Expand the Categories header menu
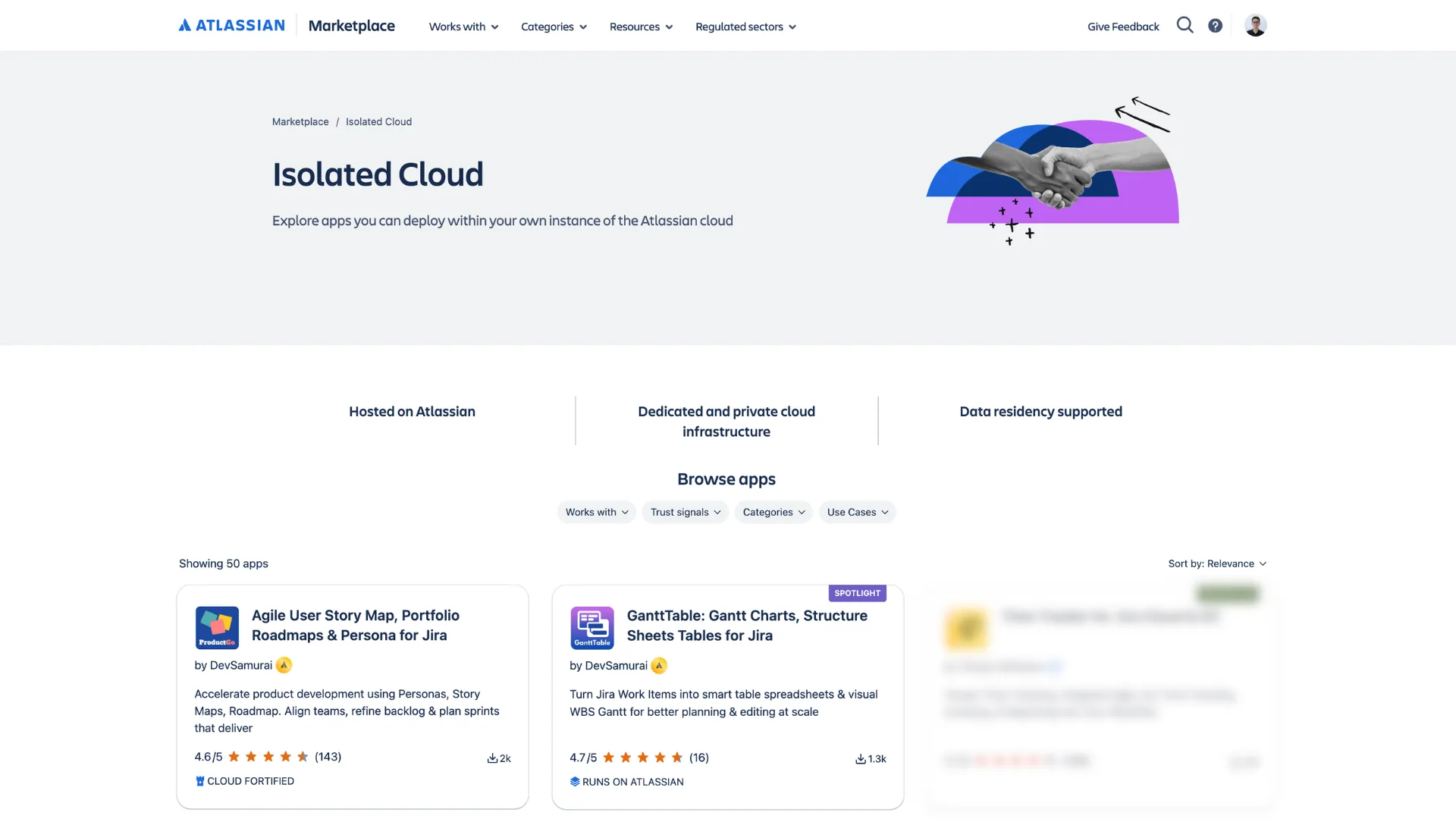Viewport: 1456px width, 819px height. (x=554, y=27)
